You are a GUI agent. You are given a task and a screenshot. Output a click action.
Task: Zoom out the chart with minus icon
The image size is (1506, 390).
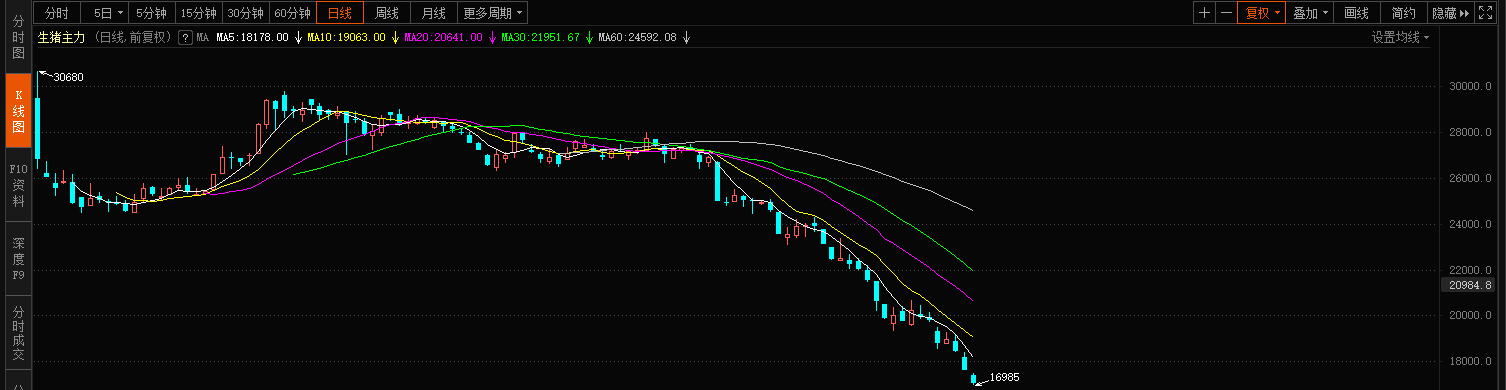[1226, 13]
